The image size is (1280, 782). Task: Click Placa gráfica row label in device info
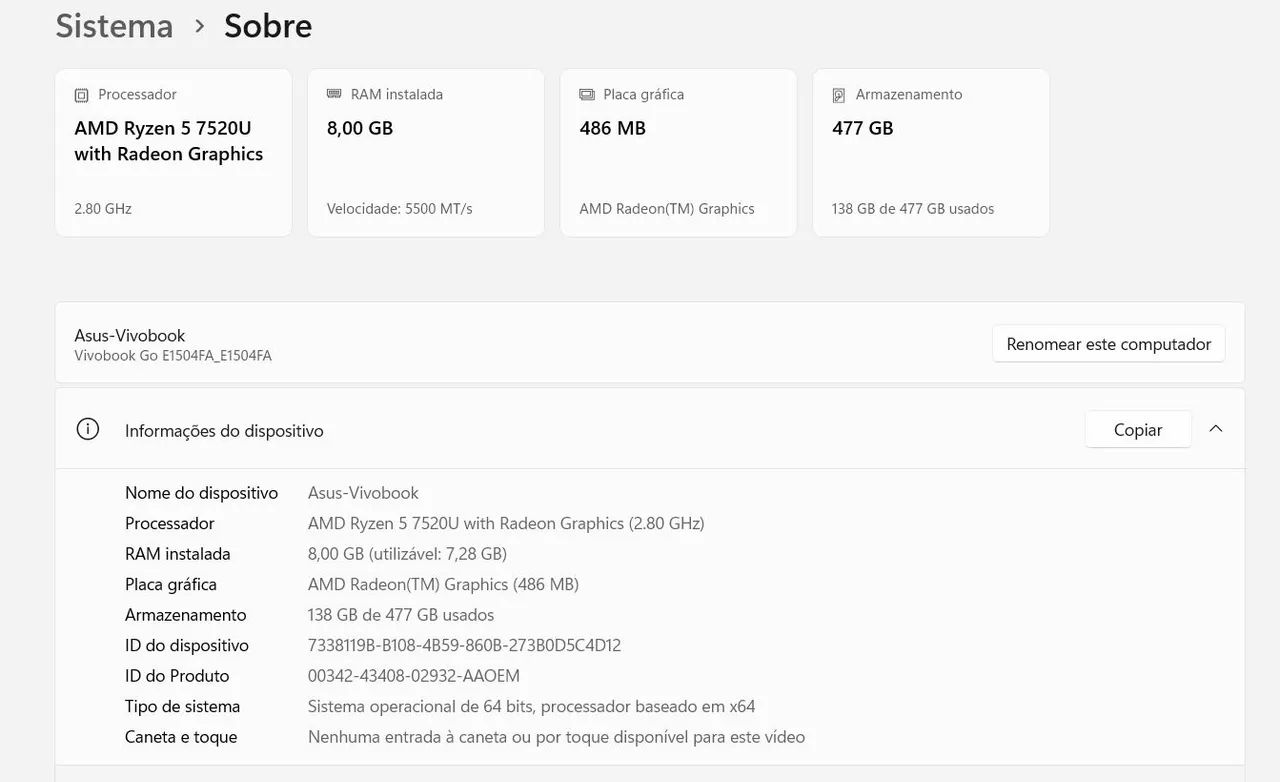click(171, 584)
